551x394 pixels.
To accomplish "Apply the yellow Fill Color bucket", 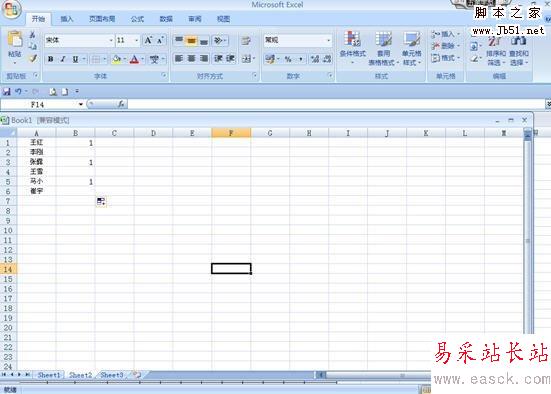I will click(116, 59).
